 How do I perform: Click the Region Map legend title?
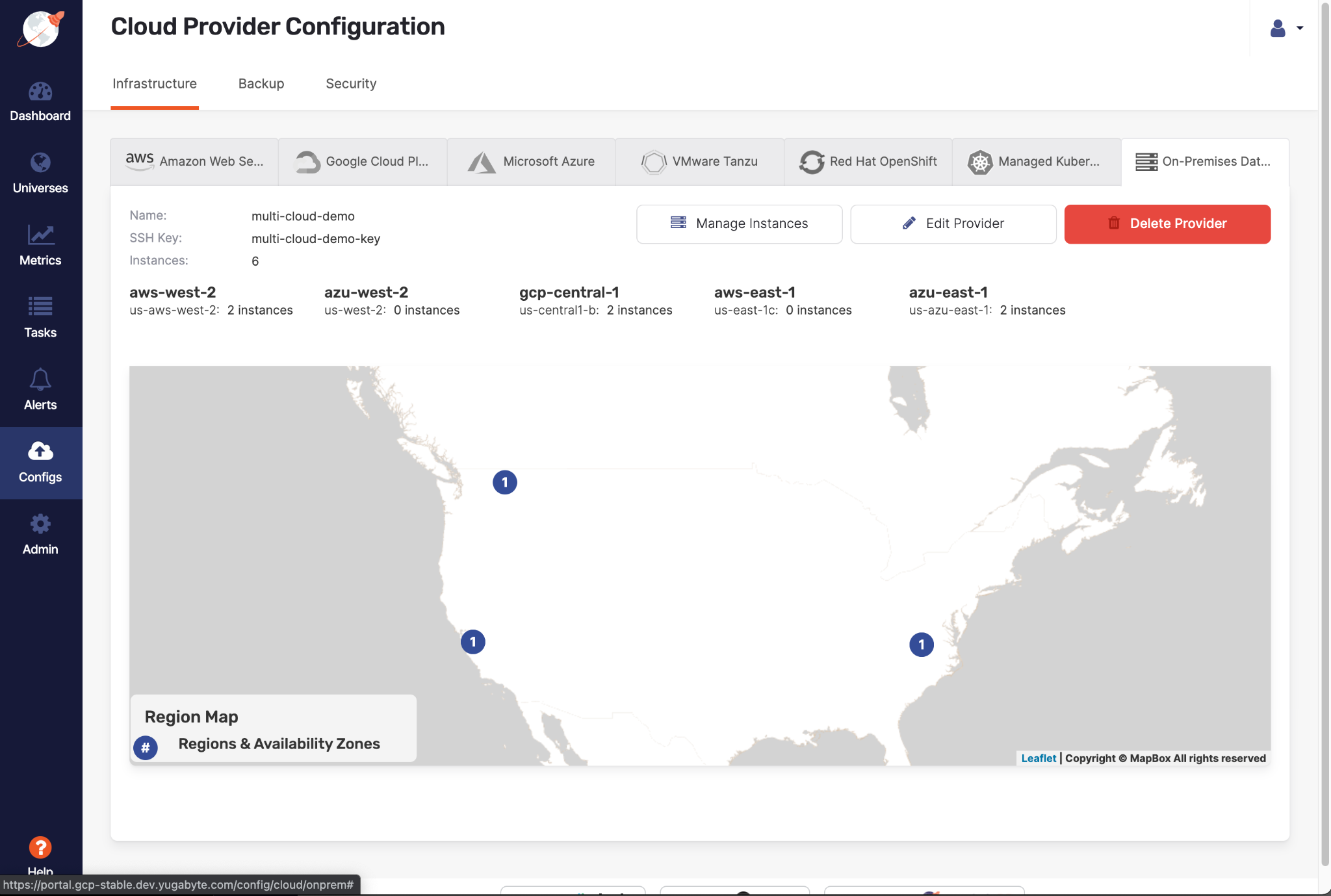pyautogui.click(x=192, y=717)
